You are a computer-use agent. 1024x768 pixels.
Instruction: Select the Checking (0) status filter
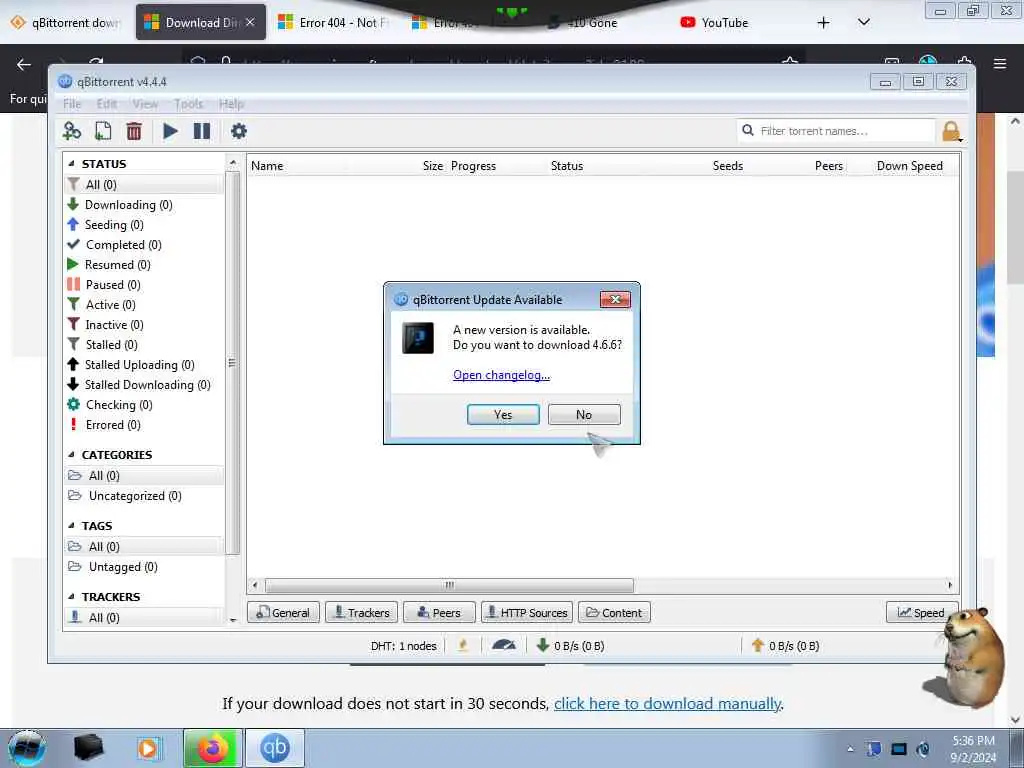click(x=119, y=405)
